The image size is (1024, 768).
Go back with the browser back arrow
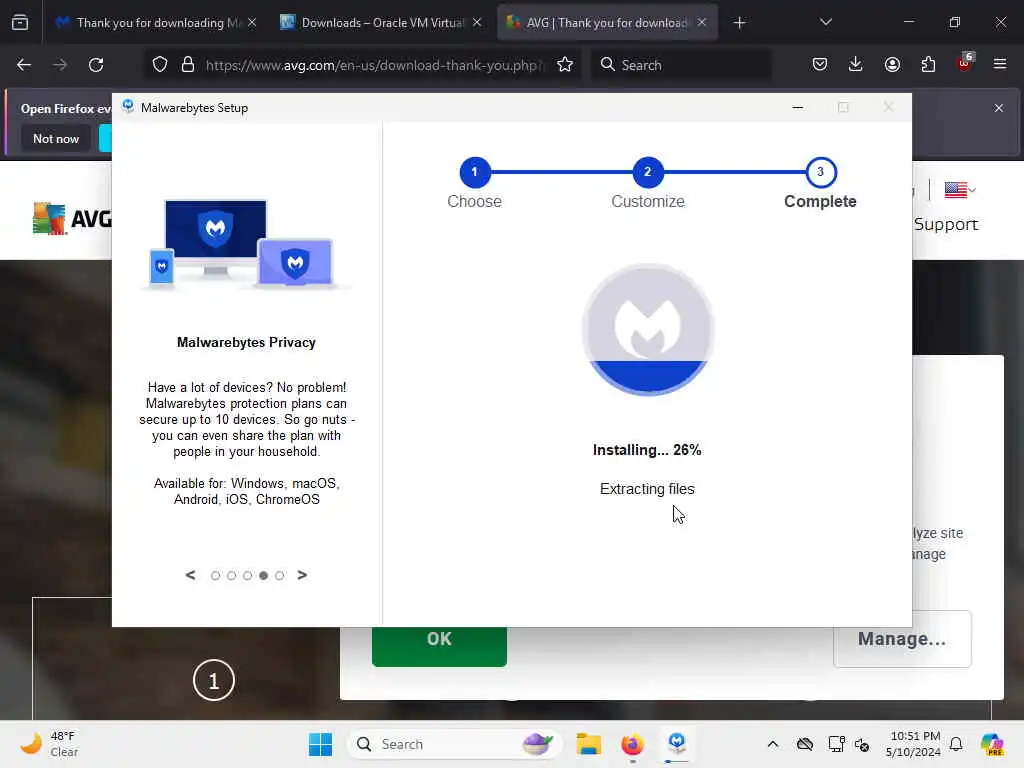24,65
